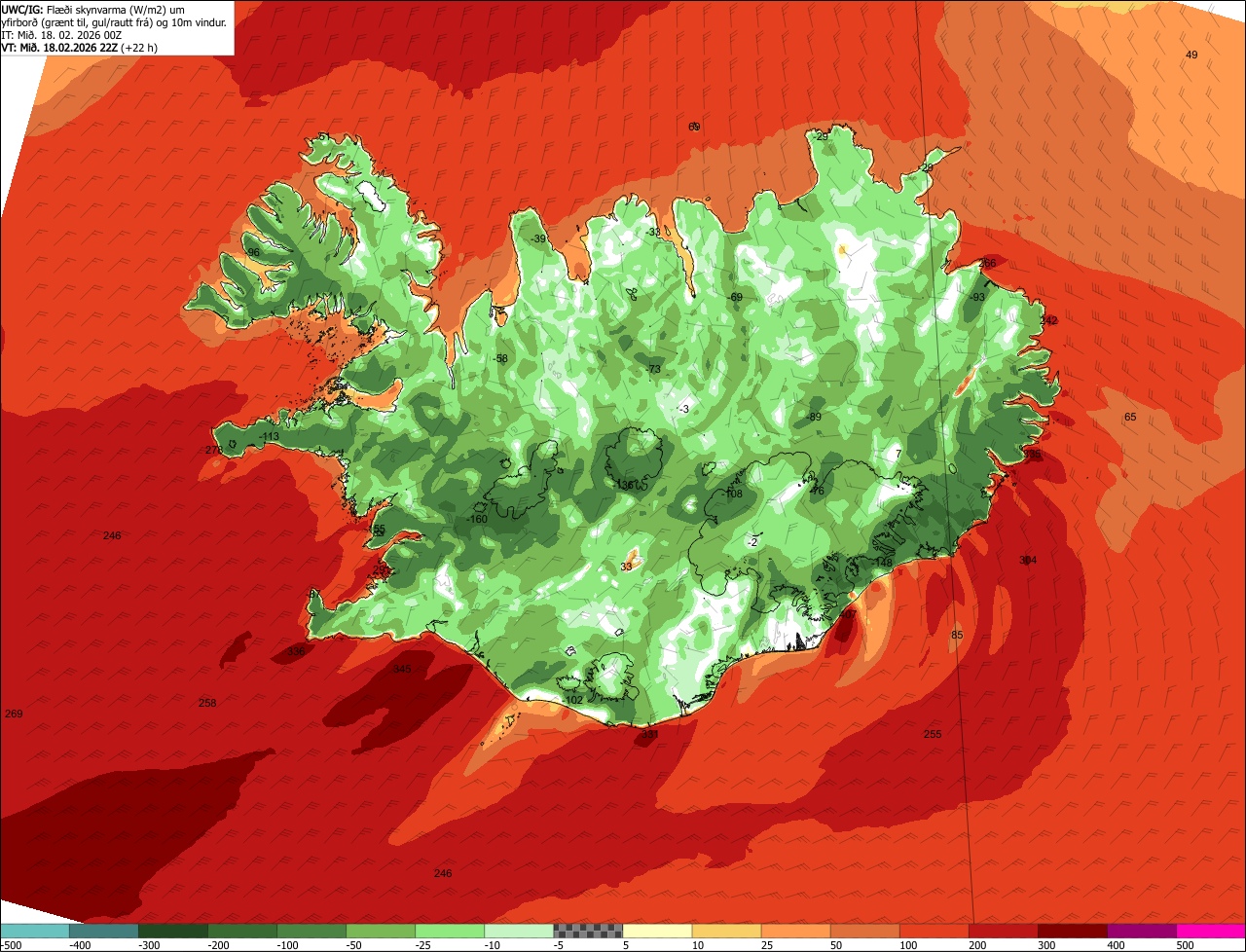Screen dimensions: 1246x952
Task: Click the '85' value on the vertical line
Action: (957, 635)
